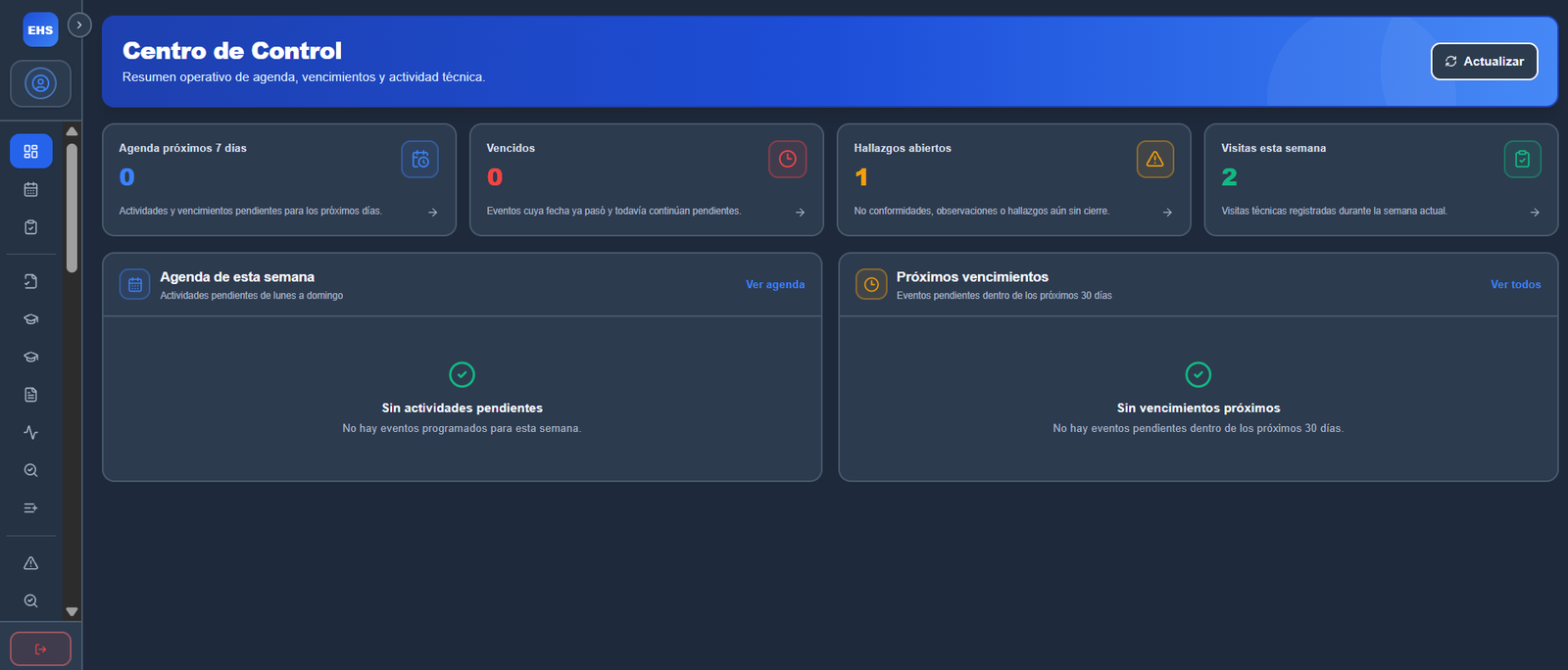Click the red clock icon on Vencidos card
The height and width of the screenshot is (670, 1568).
coord(788,160)
